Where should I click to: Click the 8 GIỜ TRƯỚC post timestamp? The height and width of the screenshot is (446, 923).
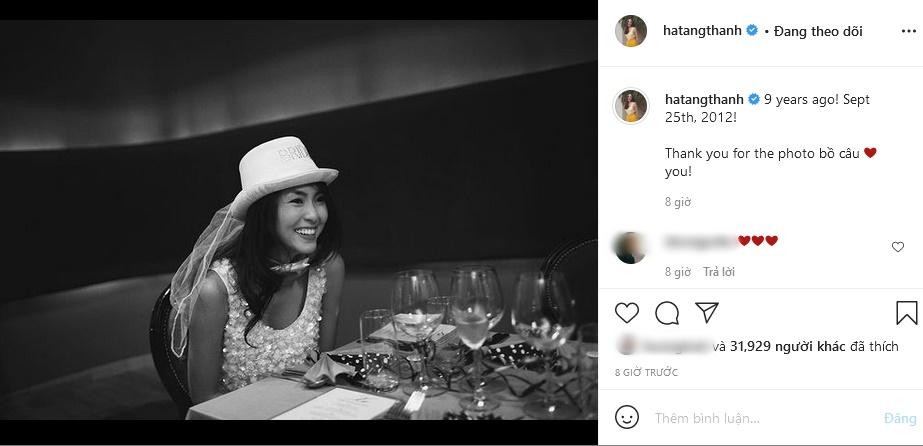[646, 372]
